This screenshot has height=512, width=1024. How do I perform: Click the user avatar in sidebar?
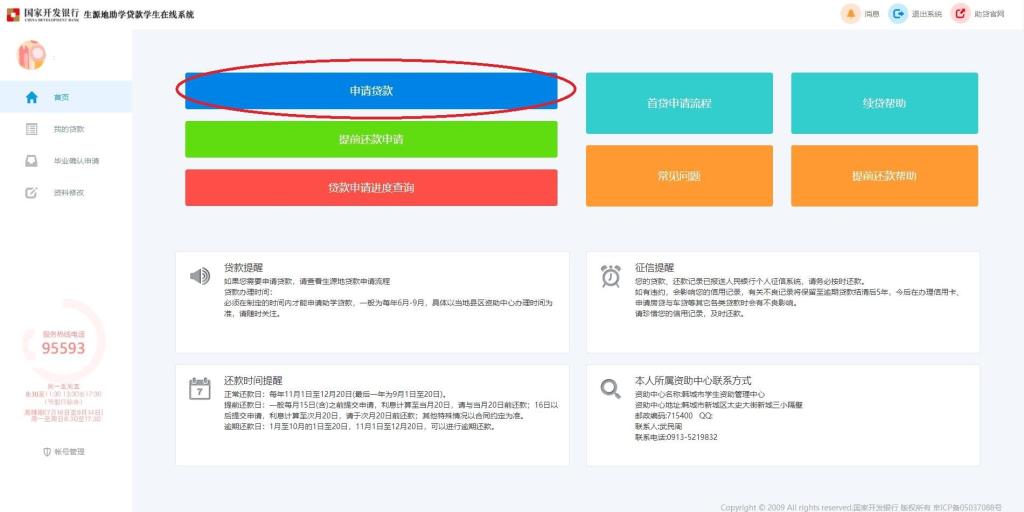(32, 54)
